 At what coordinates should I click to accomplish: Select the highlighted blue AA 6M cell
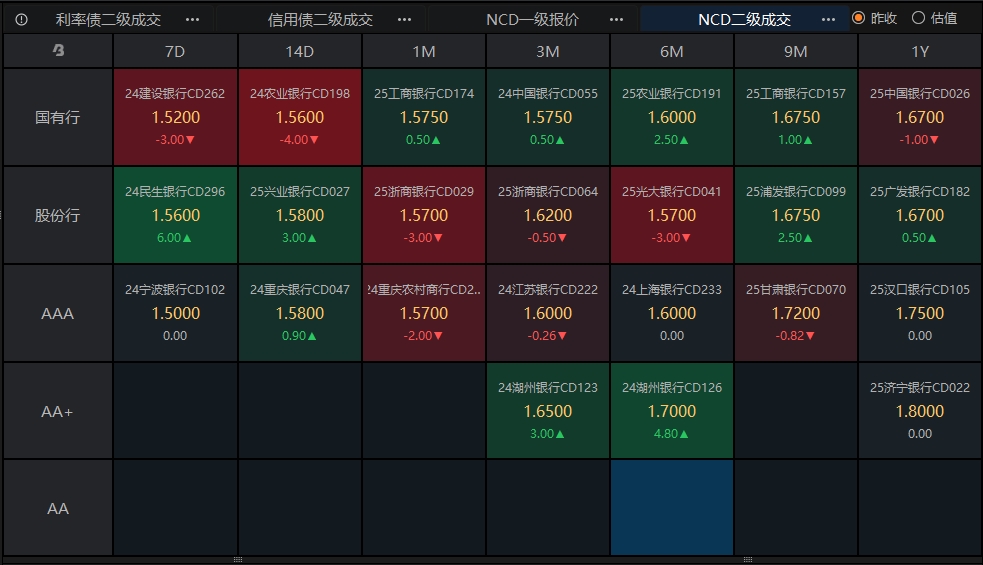(x=671, y=508)
